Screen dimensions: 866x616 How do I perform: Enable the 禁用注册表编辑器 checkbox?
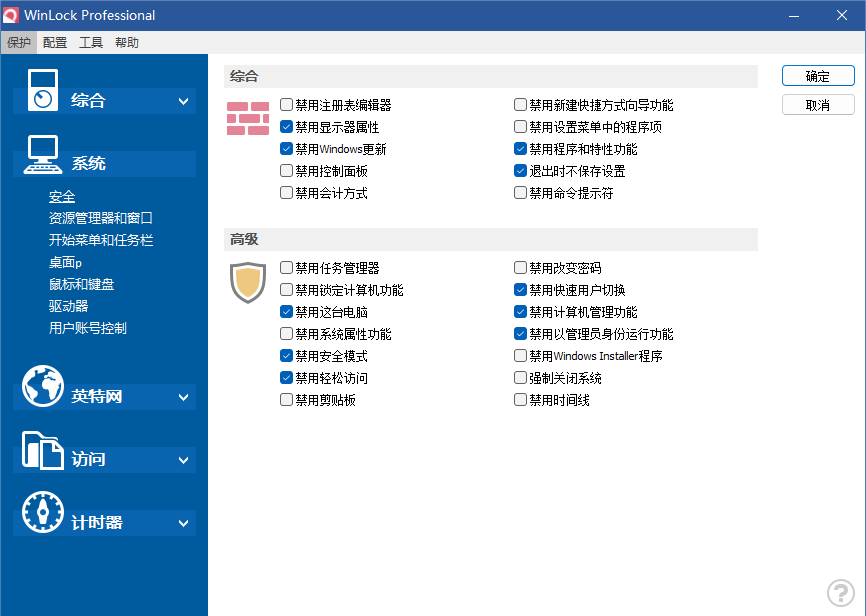(x=287, y=105)
